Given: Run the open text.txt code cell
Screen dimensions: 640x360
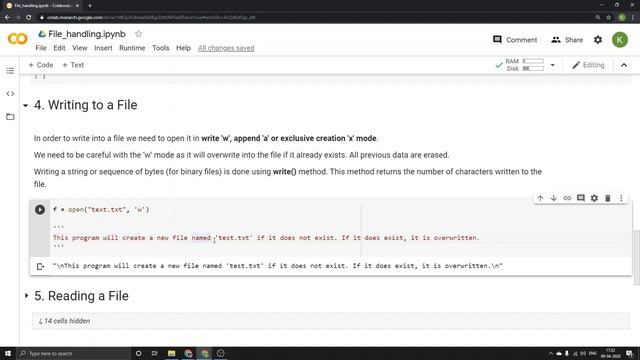Looking at the screenshot, I should click(x=40, y=210).
